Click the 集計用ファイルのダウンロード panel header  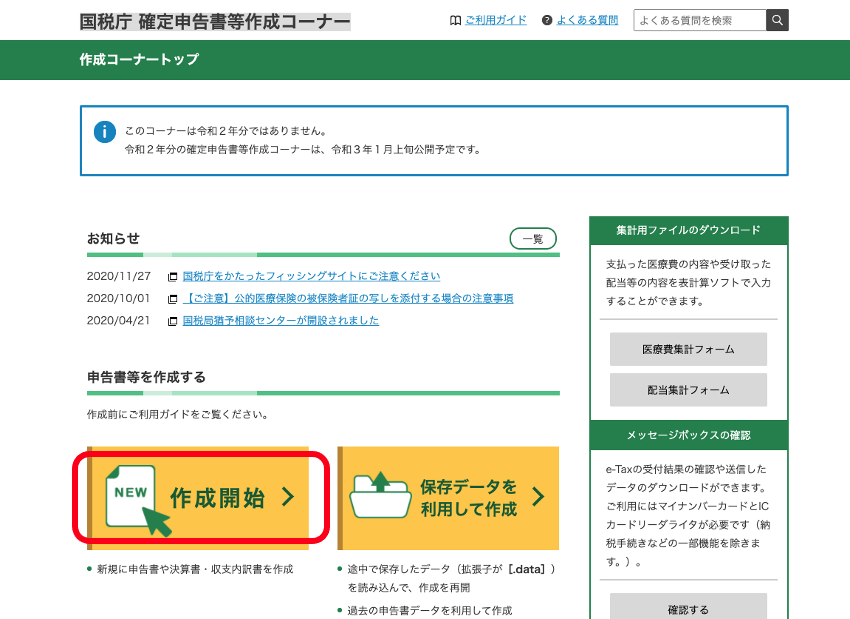(688, 230)
